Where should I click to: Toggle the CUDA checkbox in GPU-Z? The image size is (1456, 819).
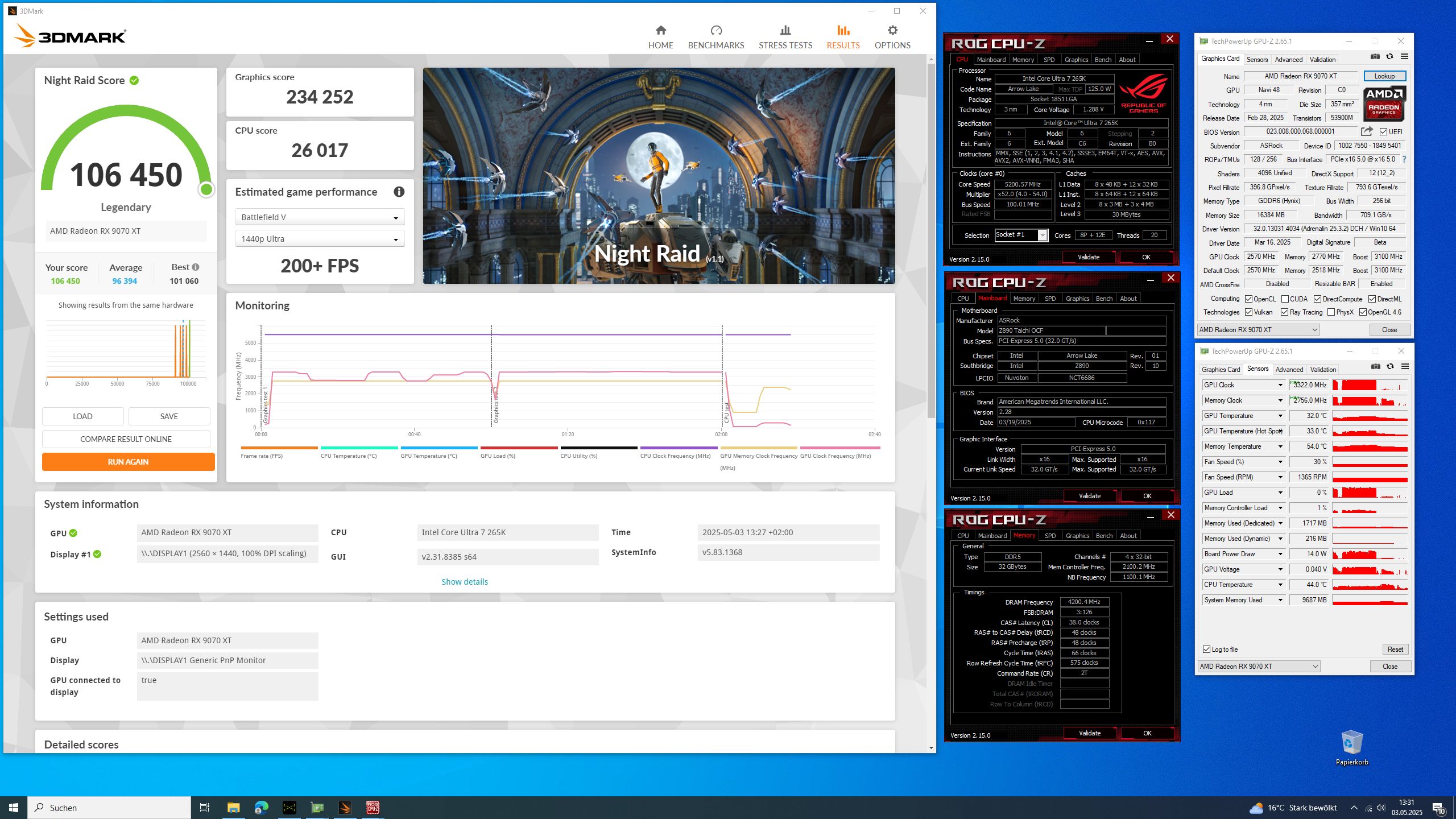(1285, 299)
